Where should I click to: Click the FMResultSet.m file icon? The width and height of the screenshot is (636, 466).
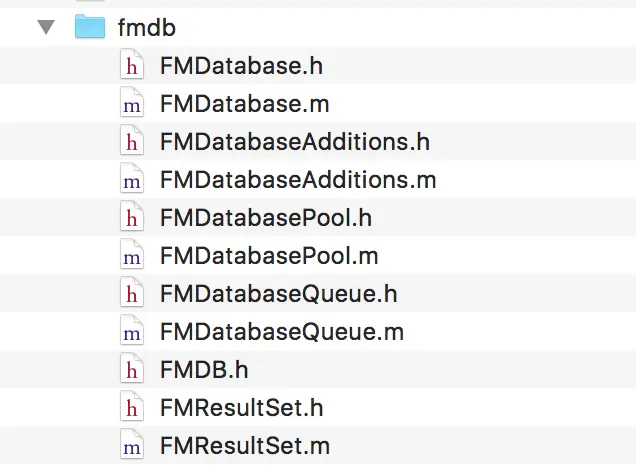(132, 445)
